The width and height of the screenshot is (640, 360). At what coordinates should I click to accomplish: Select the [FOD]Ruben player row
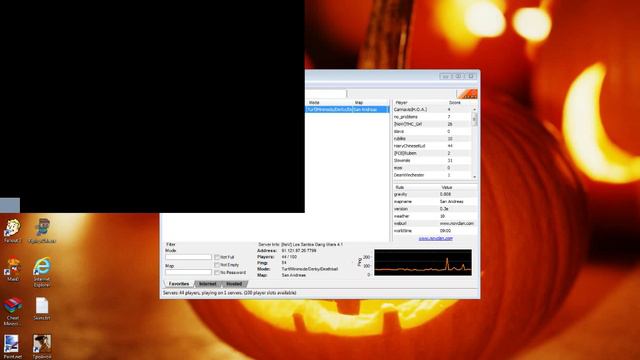(432, 153)
